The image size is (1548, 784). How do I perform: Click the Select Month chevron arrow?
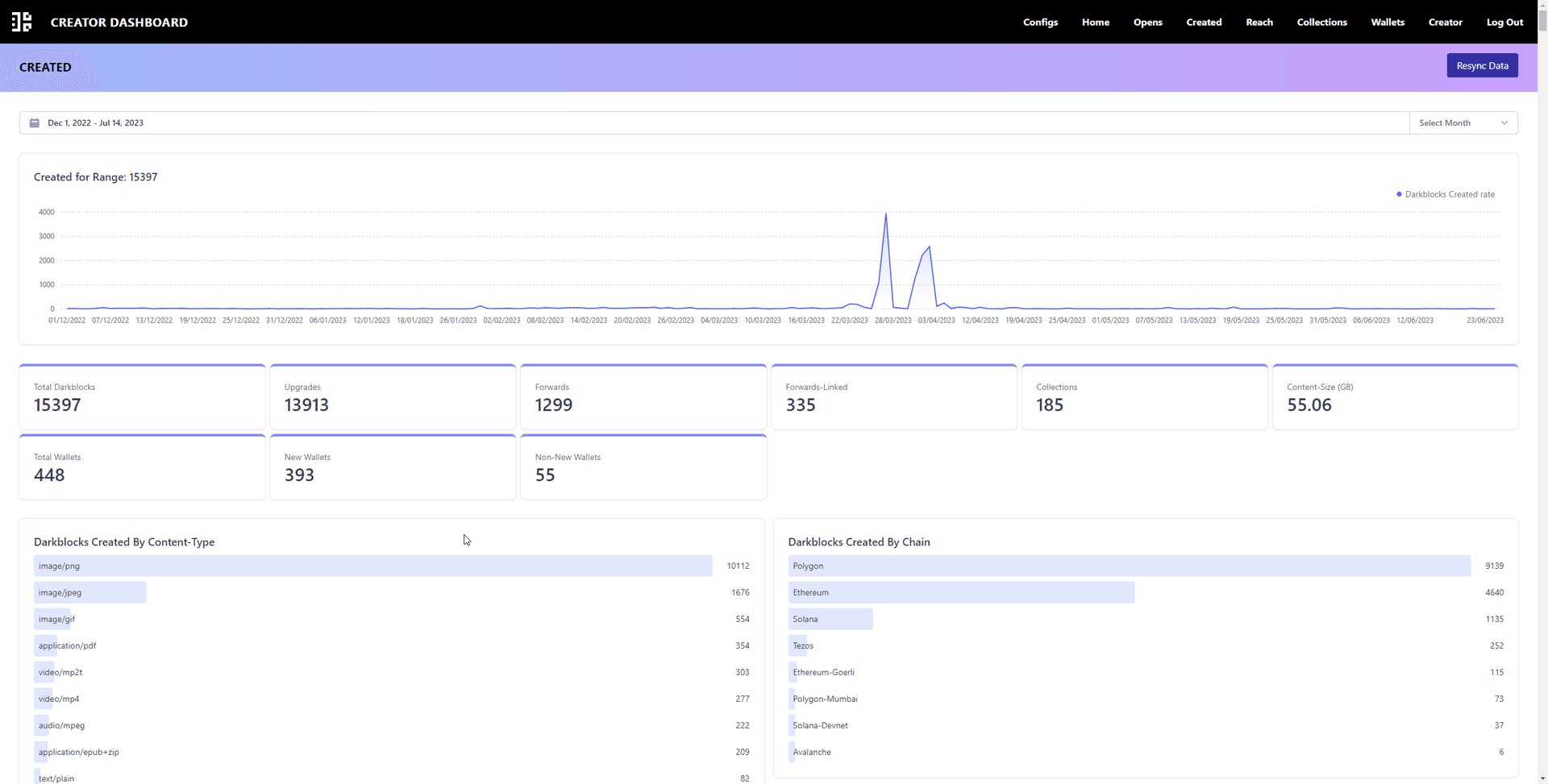pyautogui.click(x=1504, y=123)
